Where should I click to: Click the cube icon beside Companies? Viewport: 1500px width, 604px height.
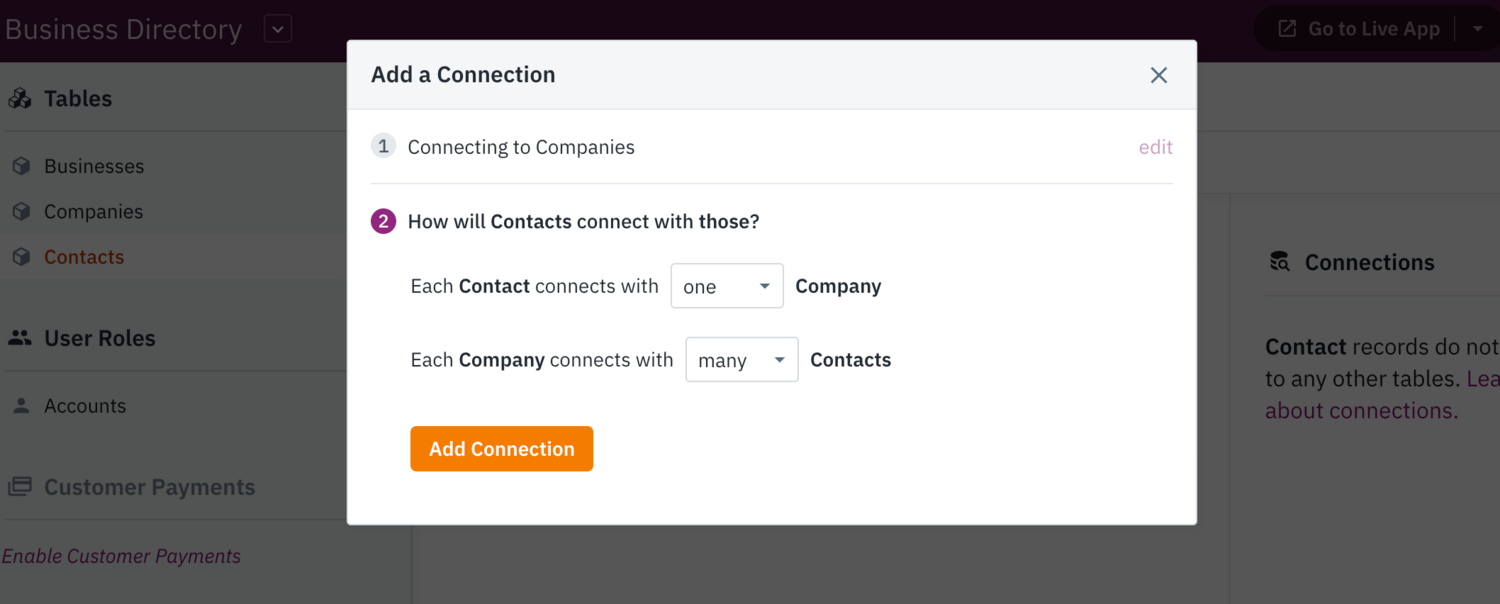point(21,211)
